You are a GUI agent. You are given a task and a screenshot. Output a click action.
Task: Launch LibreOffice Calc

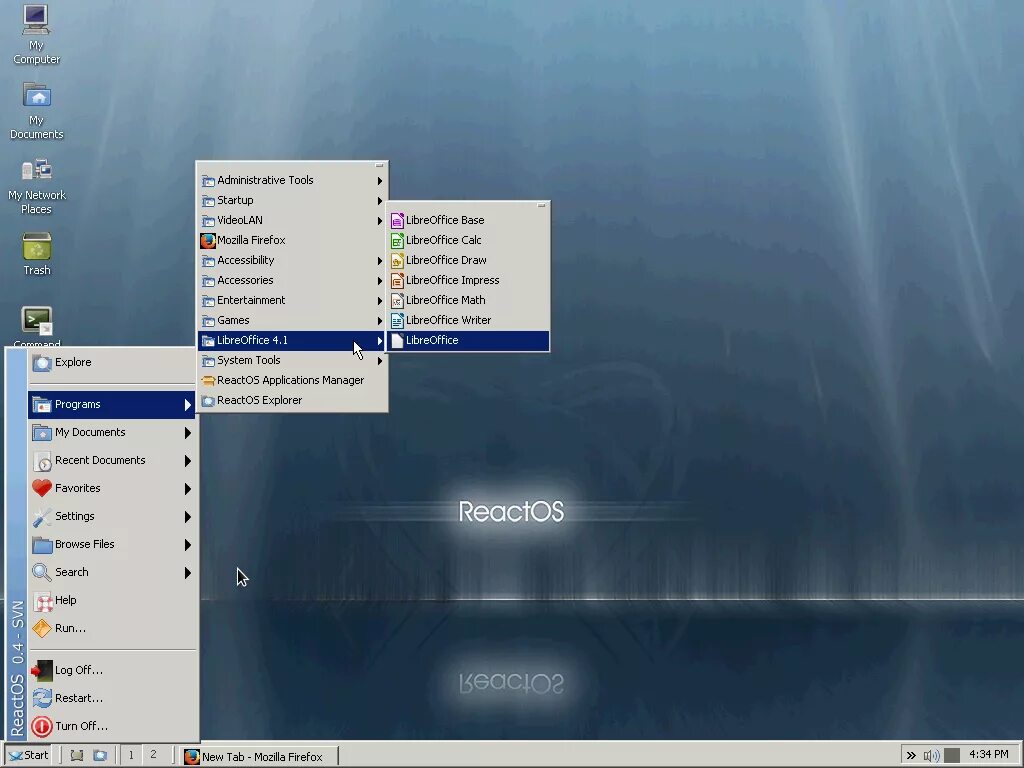click(468, 240)
